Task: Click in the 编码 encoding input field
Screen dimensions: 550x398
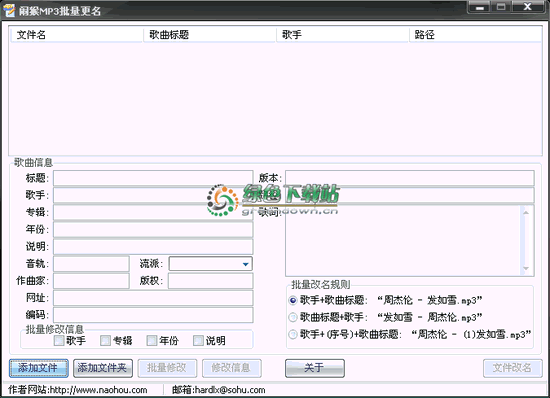Action: (153, 315)
